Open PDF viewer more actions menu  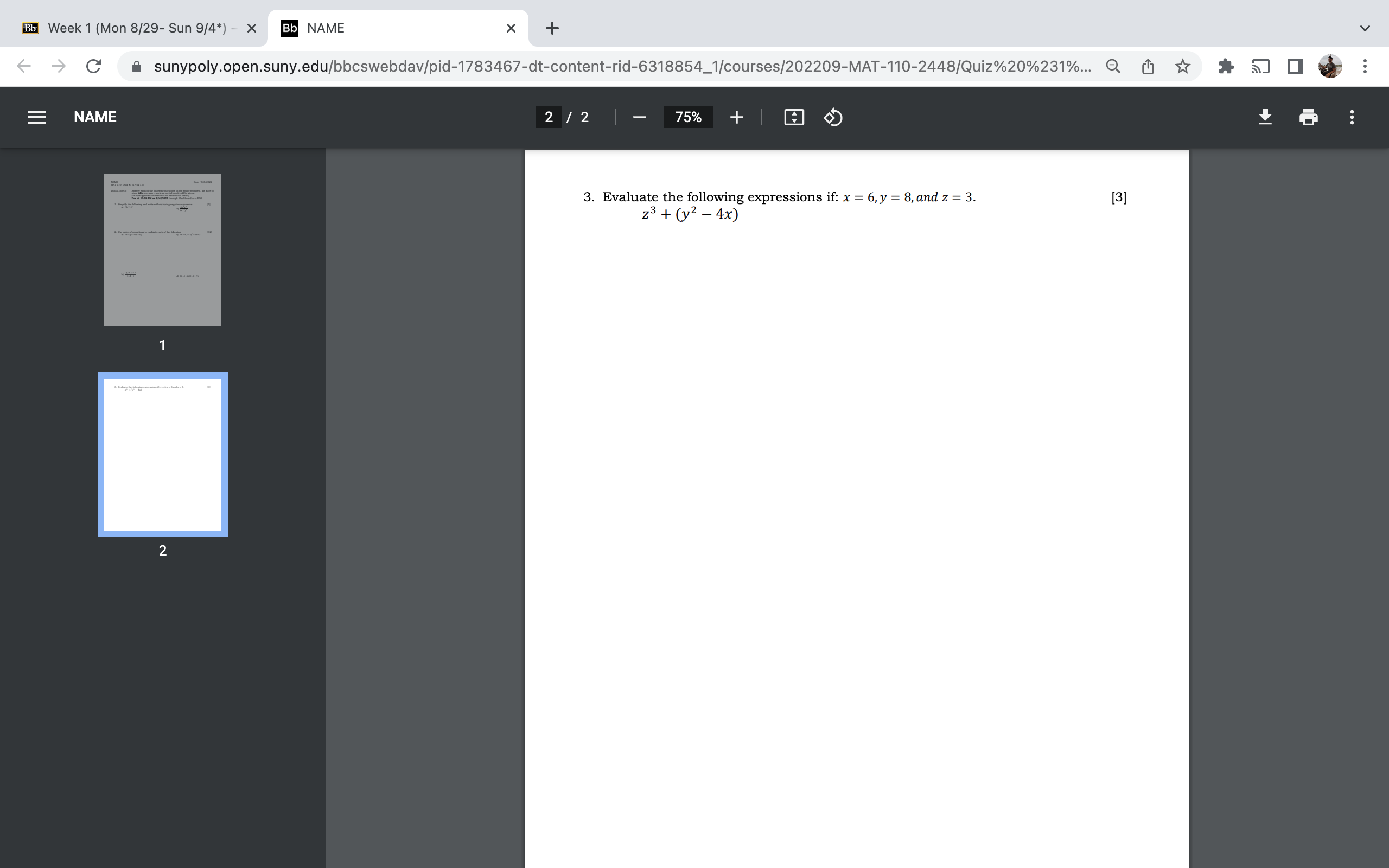coord(1352,117)
